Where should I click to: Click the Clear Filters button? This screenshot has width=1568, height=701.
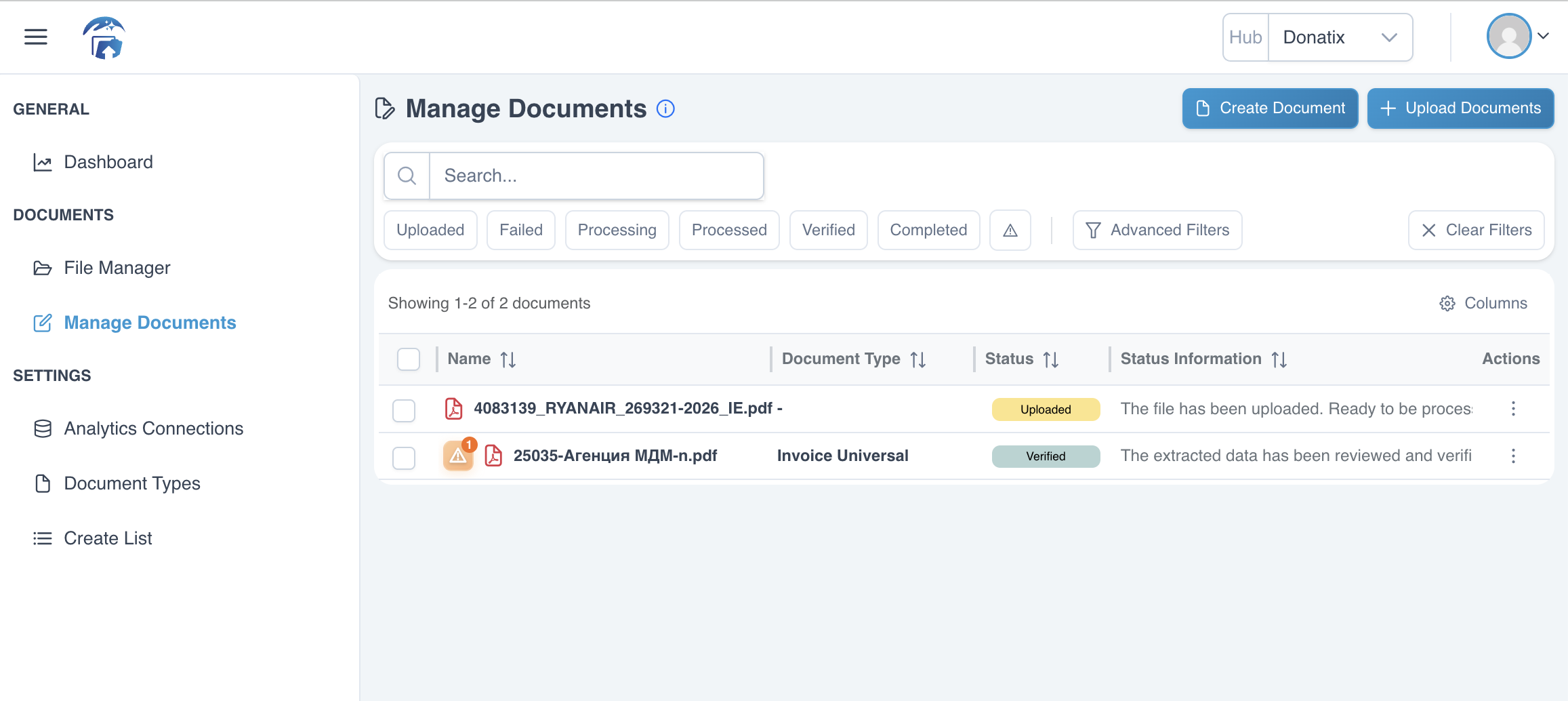point(1476,230)
